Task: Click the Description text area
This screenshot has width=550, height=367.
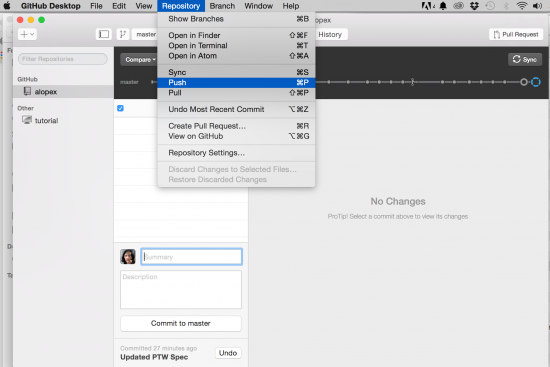Action: (x=181, y=289)
